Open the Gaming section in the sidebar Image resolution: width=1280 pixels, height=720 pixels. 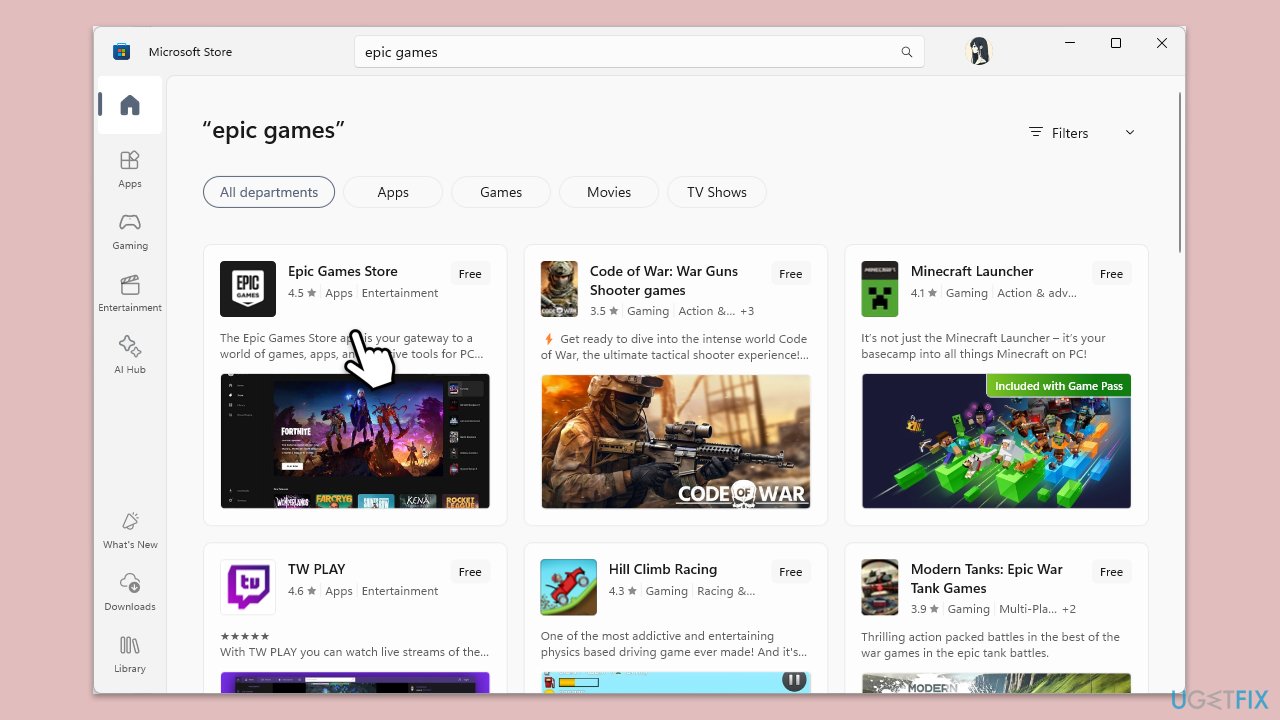pos(129,230)
